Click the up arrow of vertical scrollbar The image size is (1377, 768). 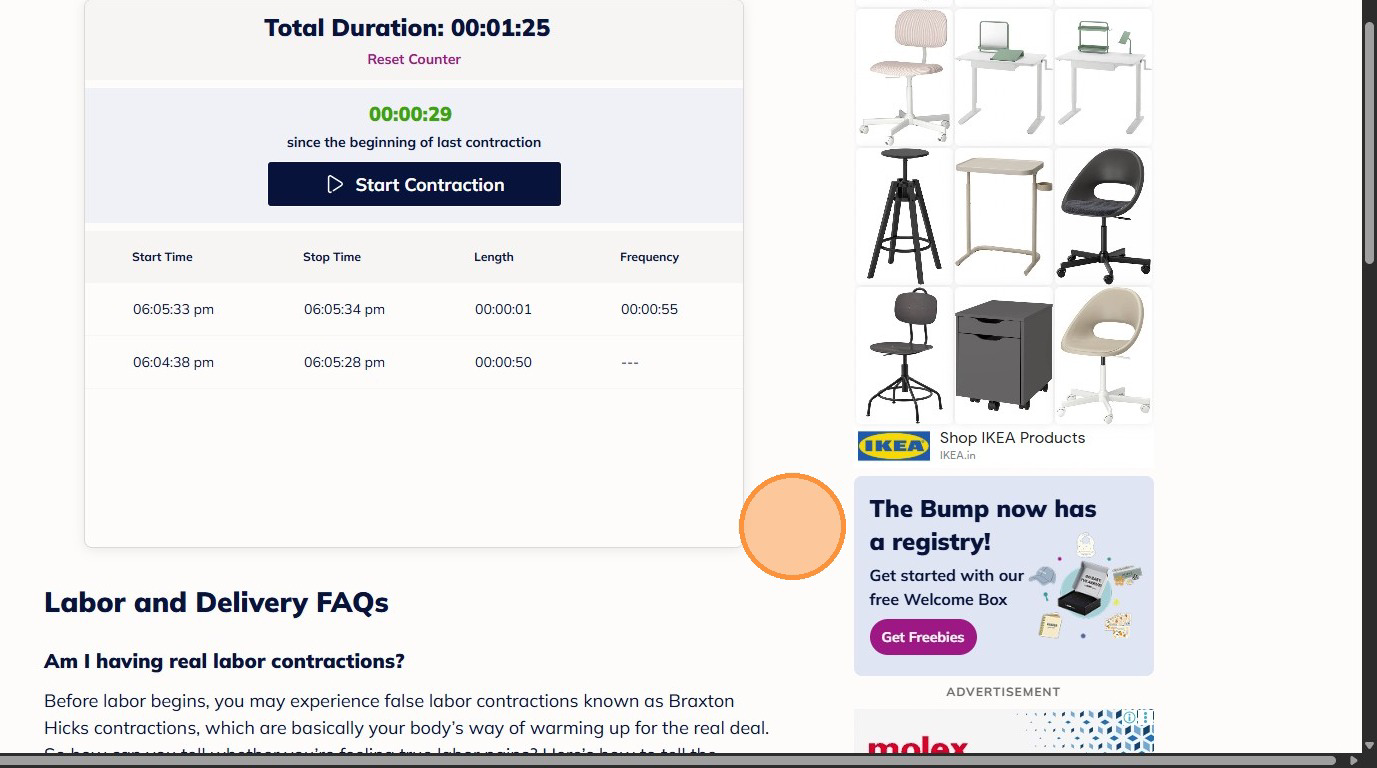click(x=1369, y=7)
